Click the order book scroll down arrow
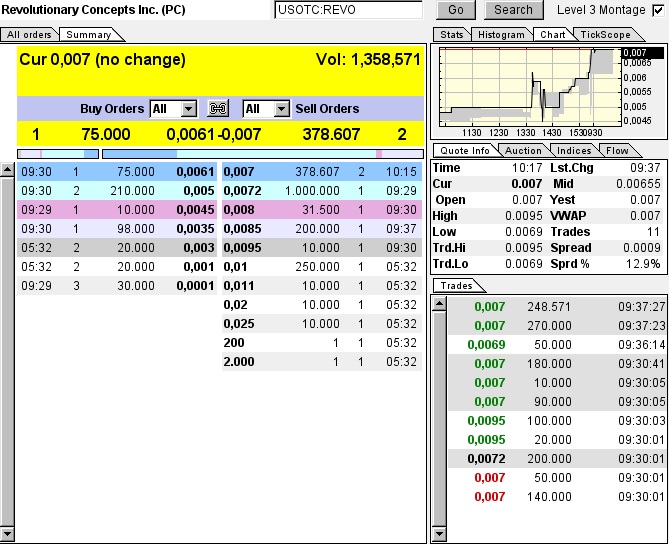 (7, 534)
